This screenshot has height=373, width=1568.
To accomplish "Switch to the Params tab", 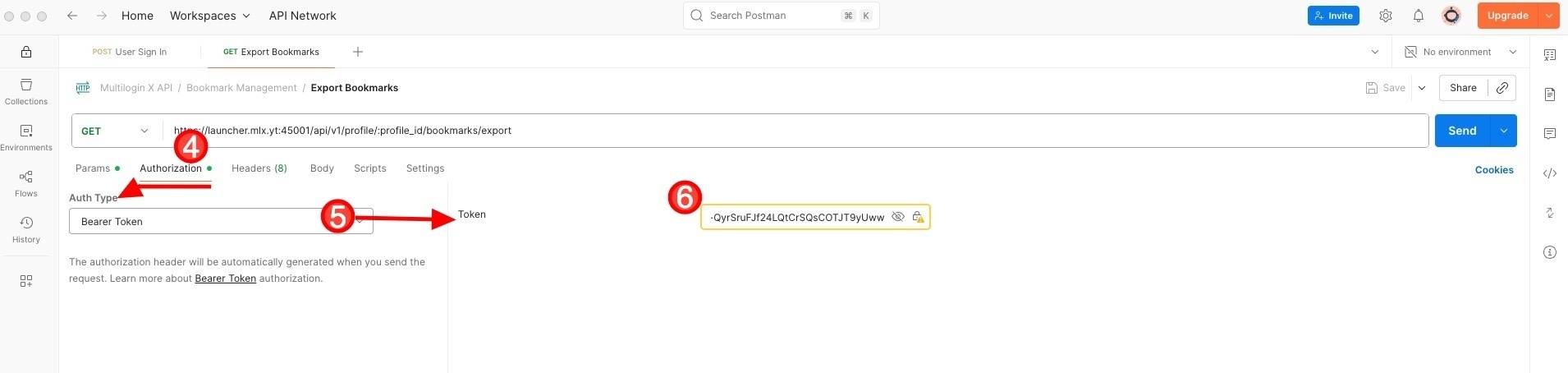I will click(97, 168).
